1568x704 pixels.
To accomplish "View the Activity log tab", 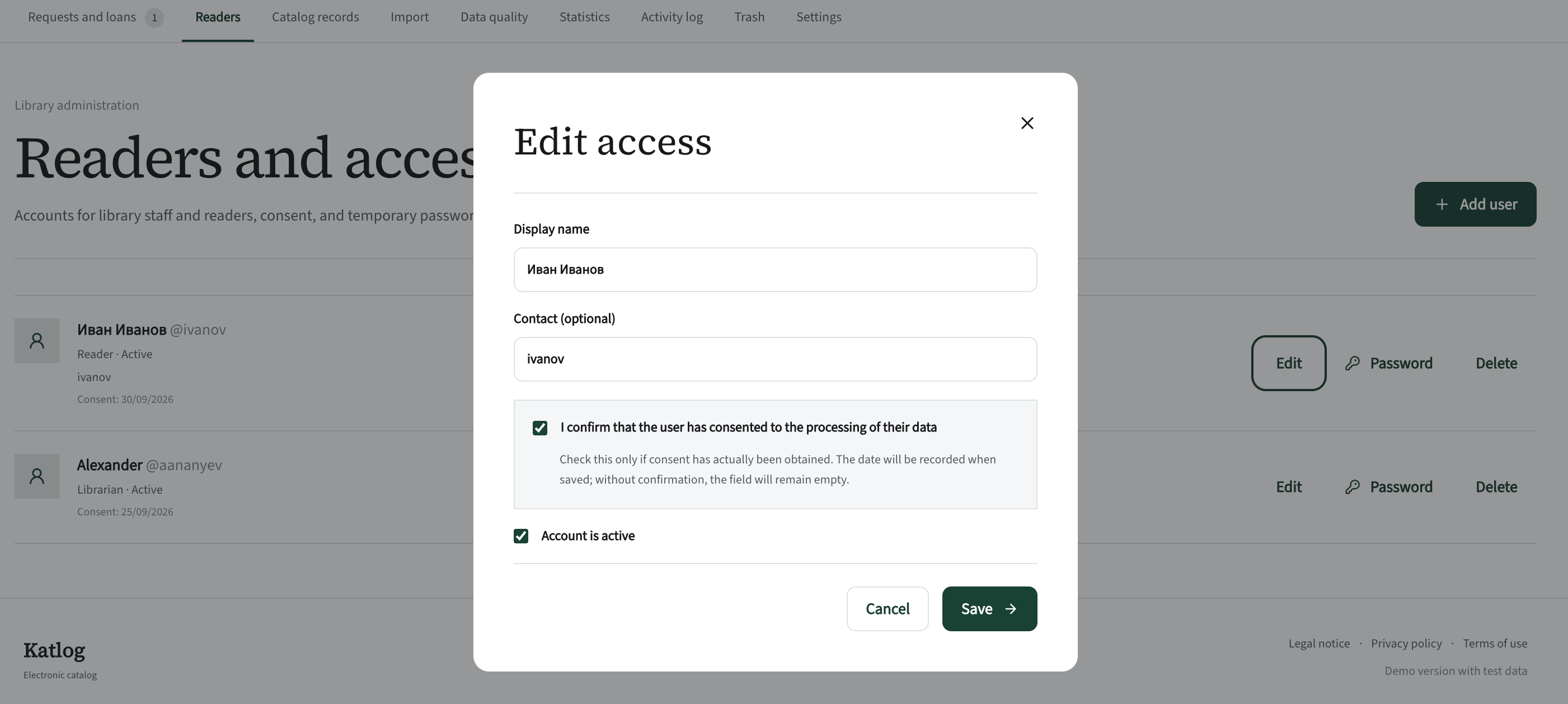I will pos(672,17).
